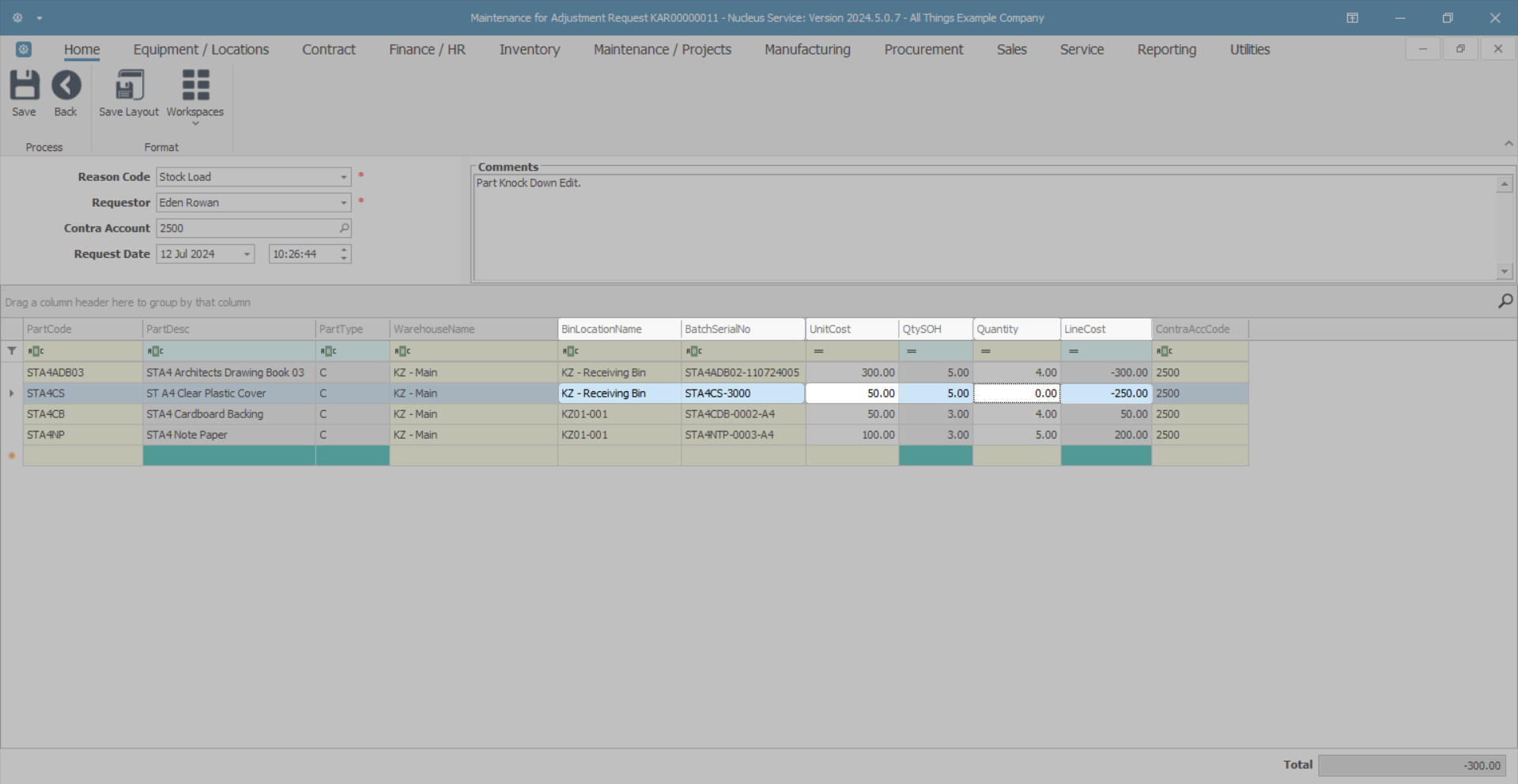Image resolution: width=1518 pixels, height=784 pixels.
Task: Open the Maintenance / Projects tab
Action: [x=663, y=49]
